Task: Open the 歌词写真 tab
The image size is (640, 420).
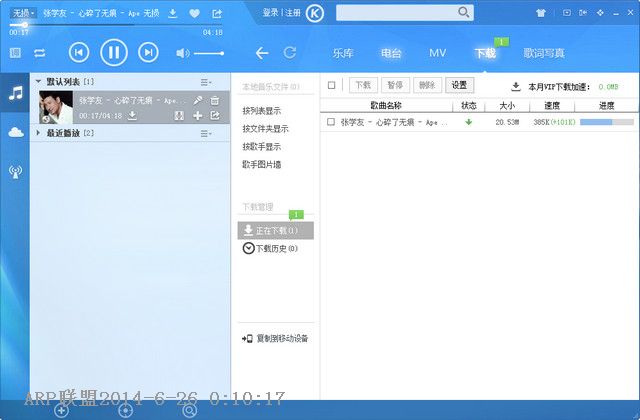Action: [544, 52]
